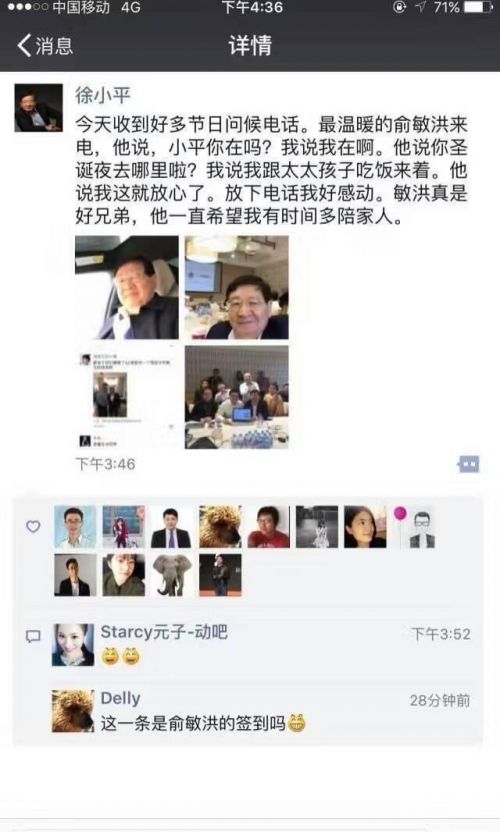View first photo of man in car
The height and width of the screenshot is (832, 500).
coord(127,288)
